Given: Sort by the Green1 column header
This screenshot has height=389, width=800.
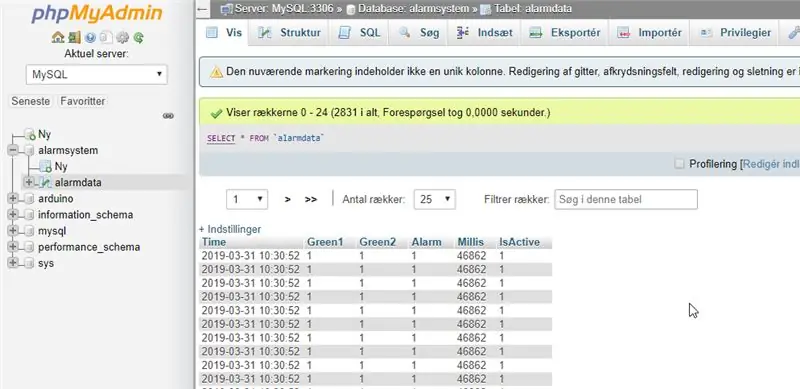Looking at the screenshot, I should coord(325,242).
